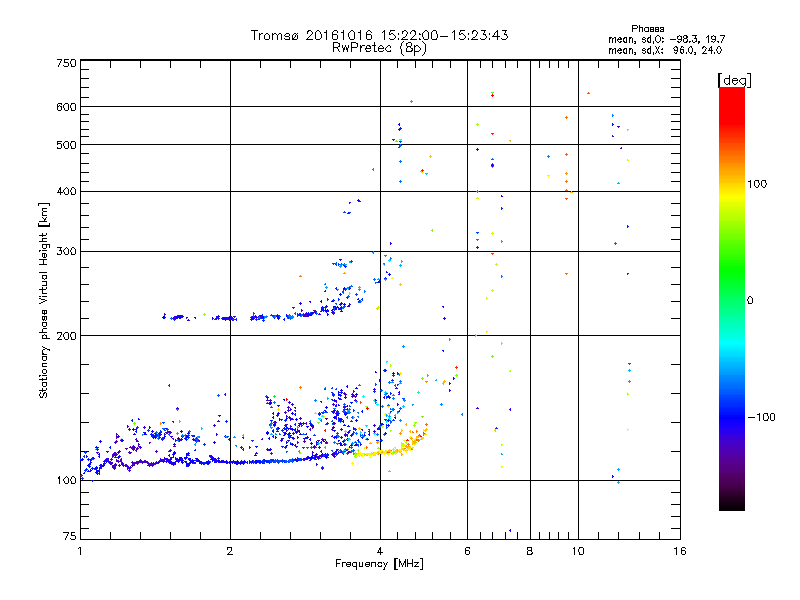Click the "Phases" heading at top right

pyautogui.click(x=647, y=29)
